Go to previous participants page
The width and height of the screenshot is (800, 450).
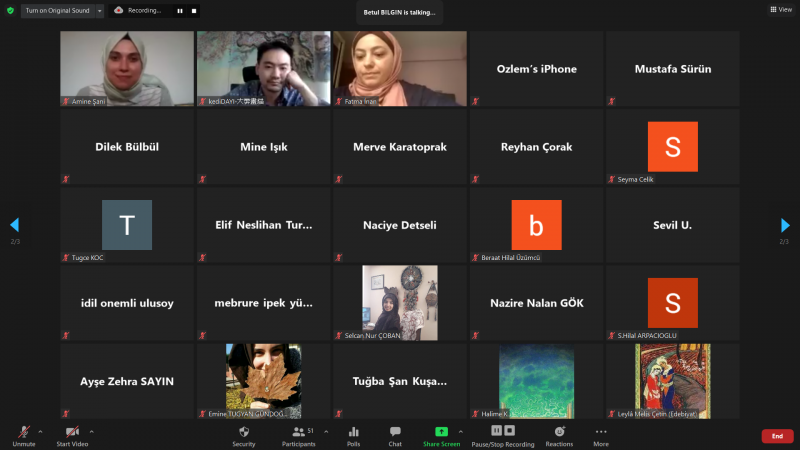point(15,225)
